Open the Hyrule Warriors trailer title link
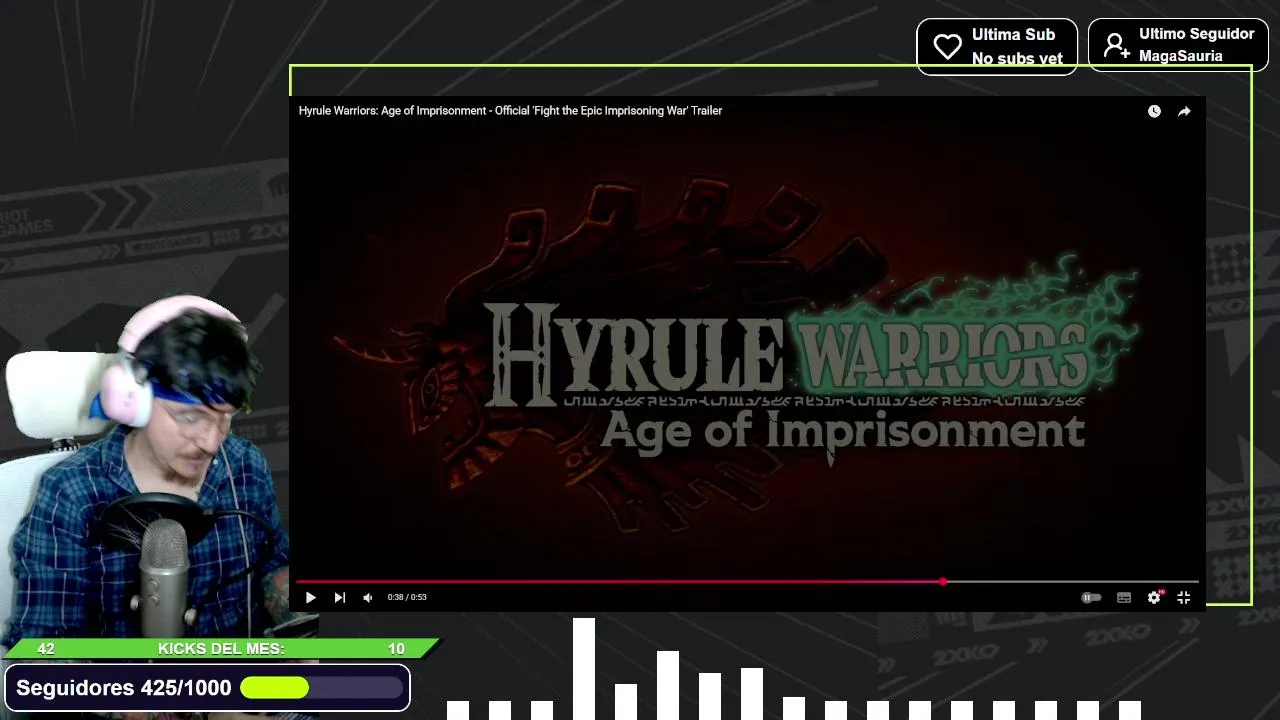The height and width of the screenshot is (720, 1280). [510, 111]
